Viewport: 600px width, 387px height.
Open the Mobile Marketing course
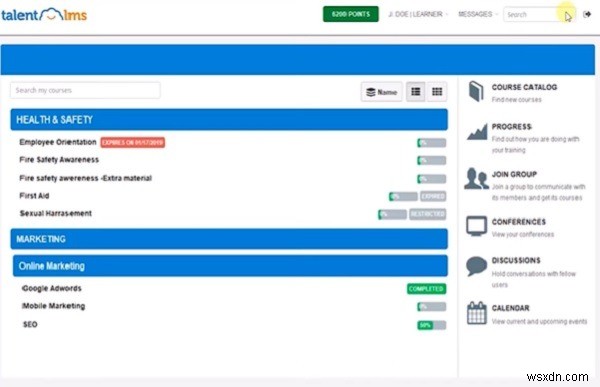[54, 306]
